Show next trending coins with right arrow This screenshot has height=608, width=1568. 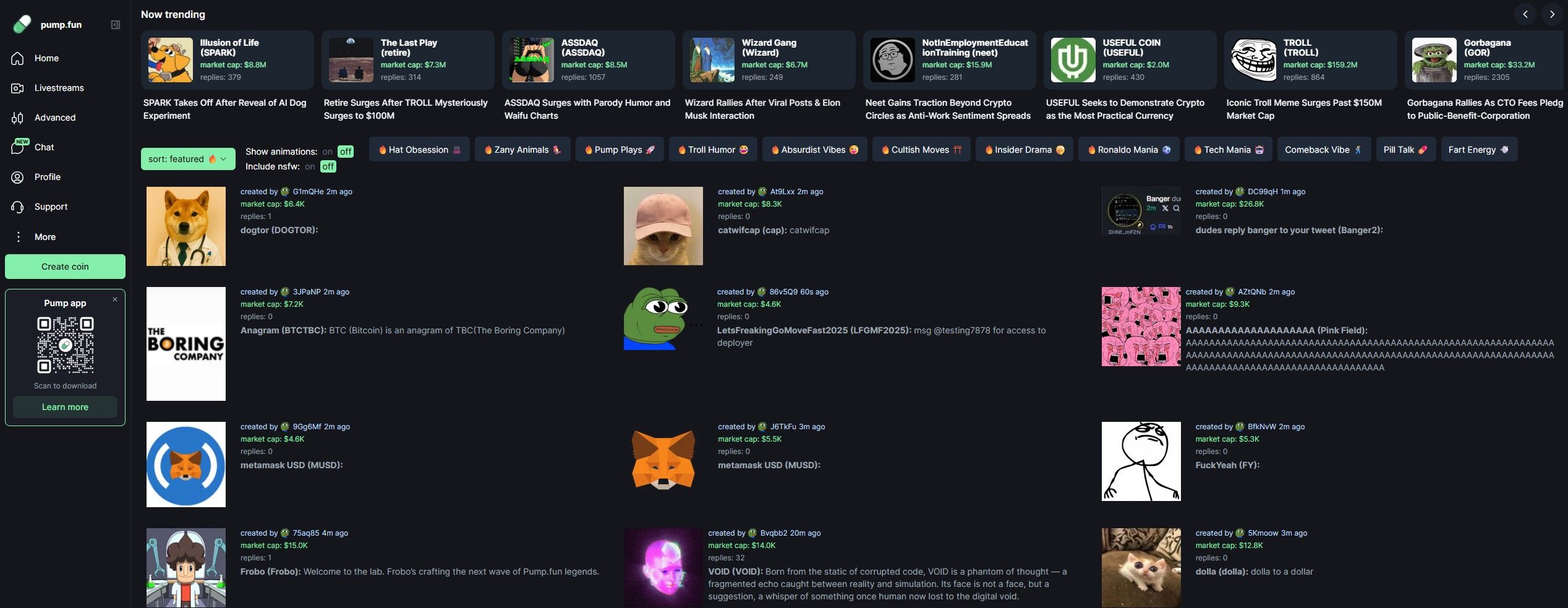click(x=1552, y=14)
